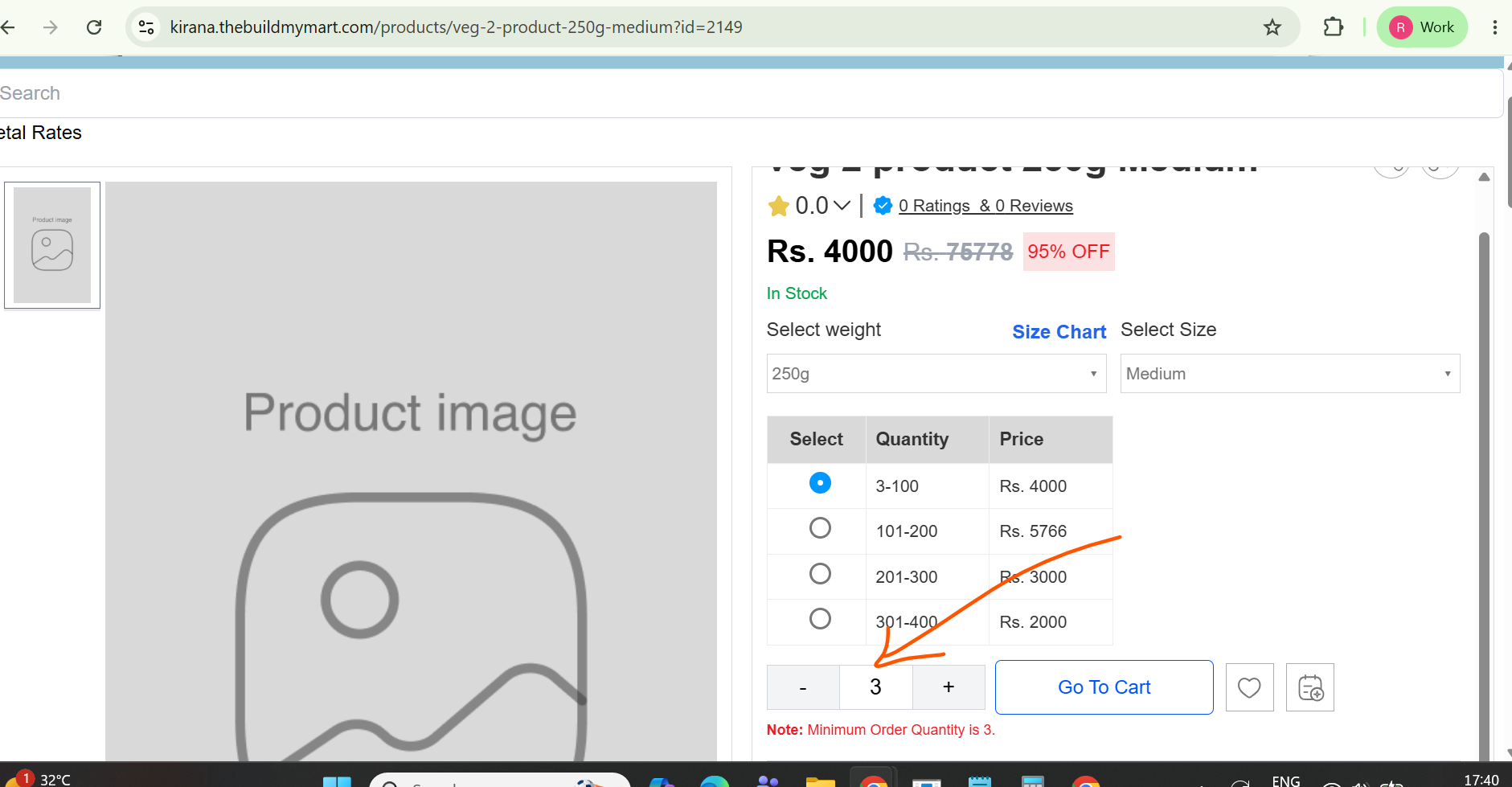1512x787 pixels.
Task: Open the Select weight dropdown showing 250g
Action: (936, 374)
